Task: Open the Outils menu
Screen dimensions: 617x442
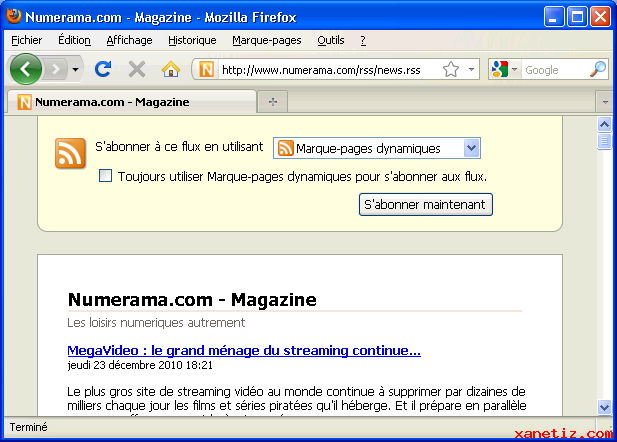Action: coord(331,40)
